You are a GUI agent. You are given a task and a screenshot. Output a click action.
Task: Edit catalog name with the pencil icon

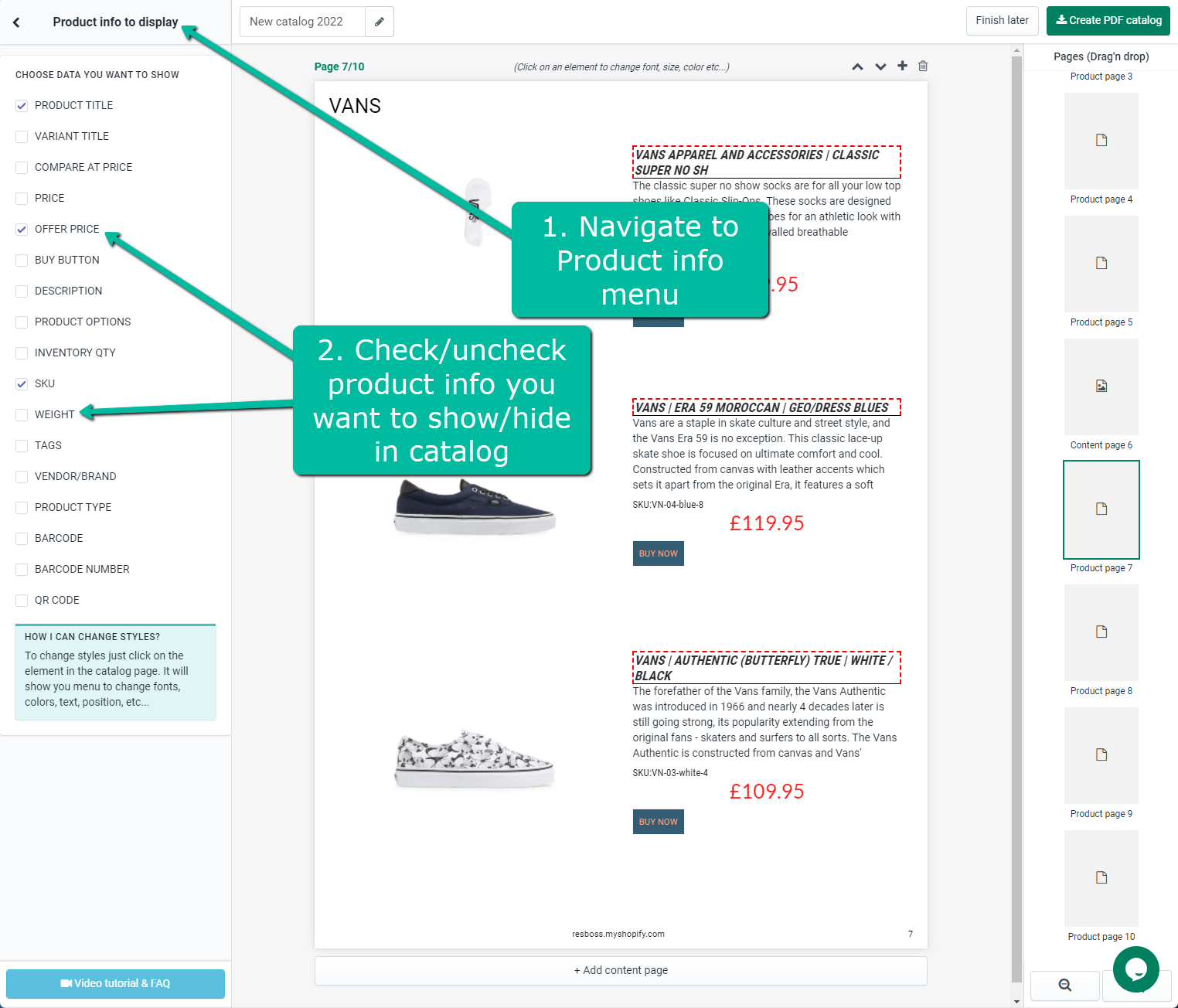tap(379, 22)
